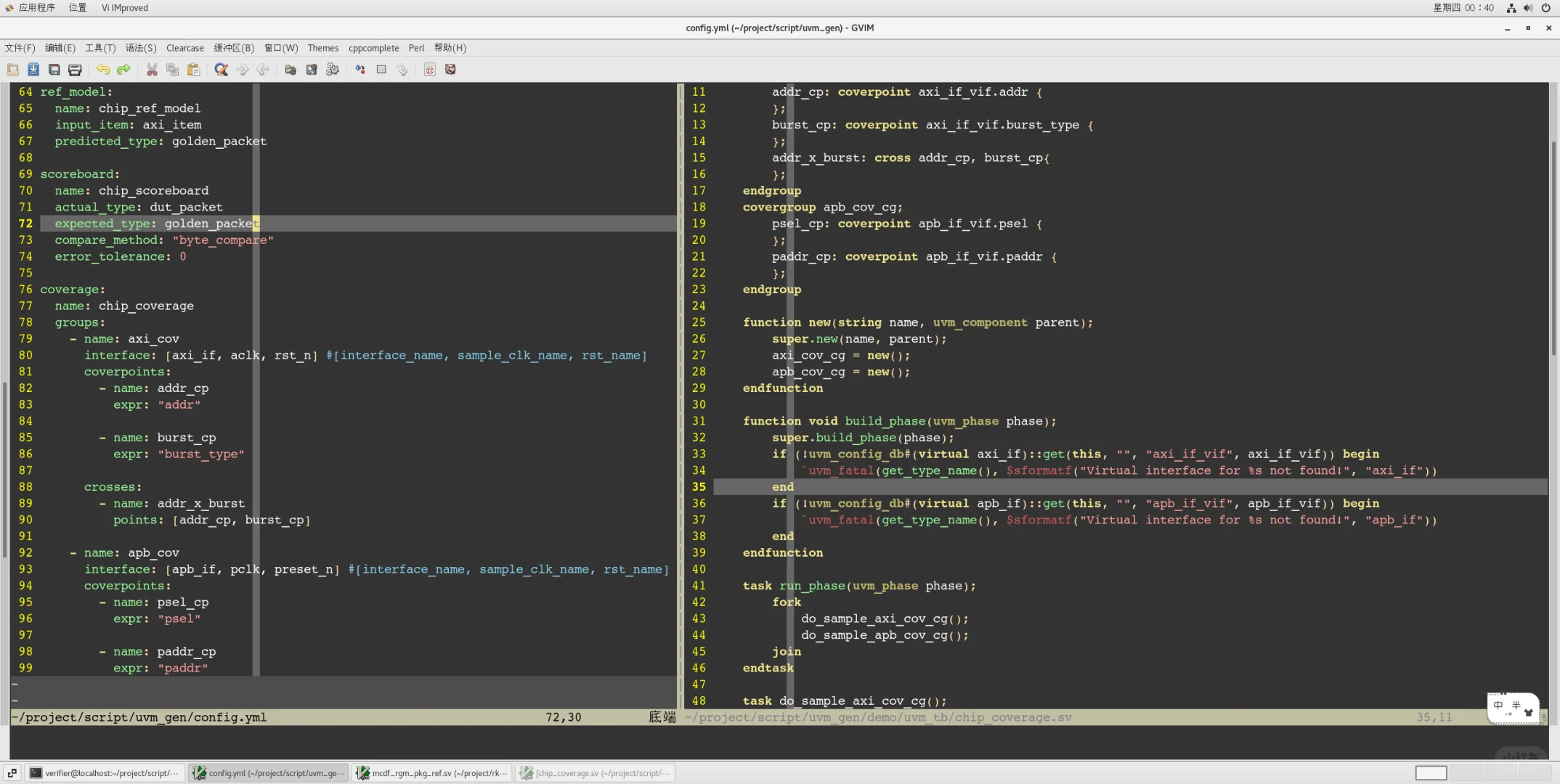Screen dimensions: 1560x784
Task: Click the Open file toolbar icon
Action: click(x=13, y=70)
